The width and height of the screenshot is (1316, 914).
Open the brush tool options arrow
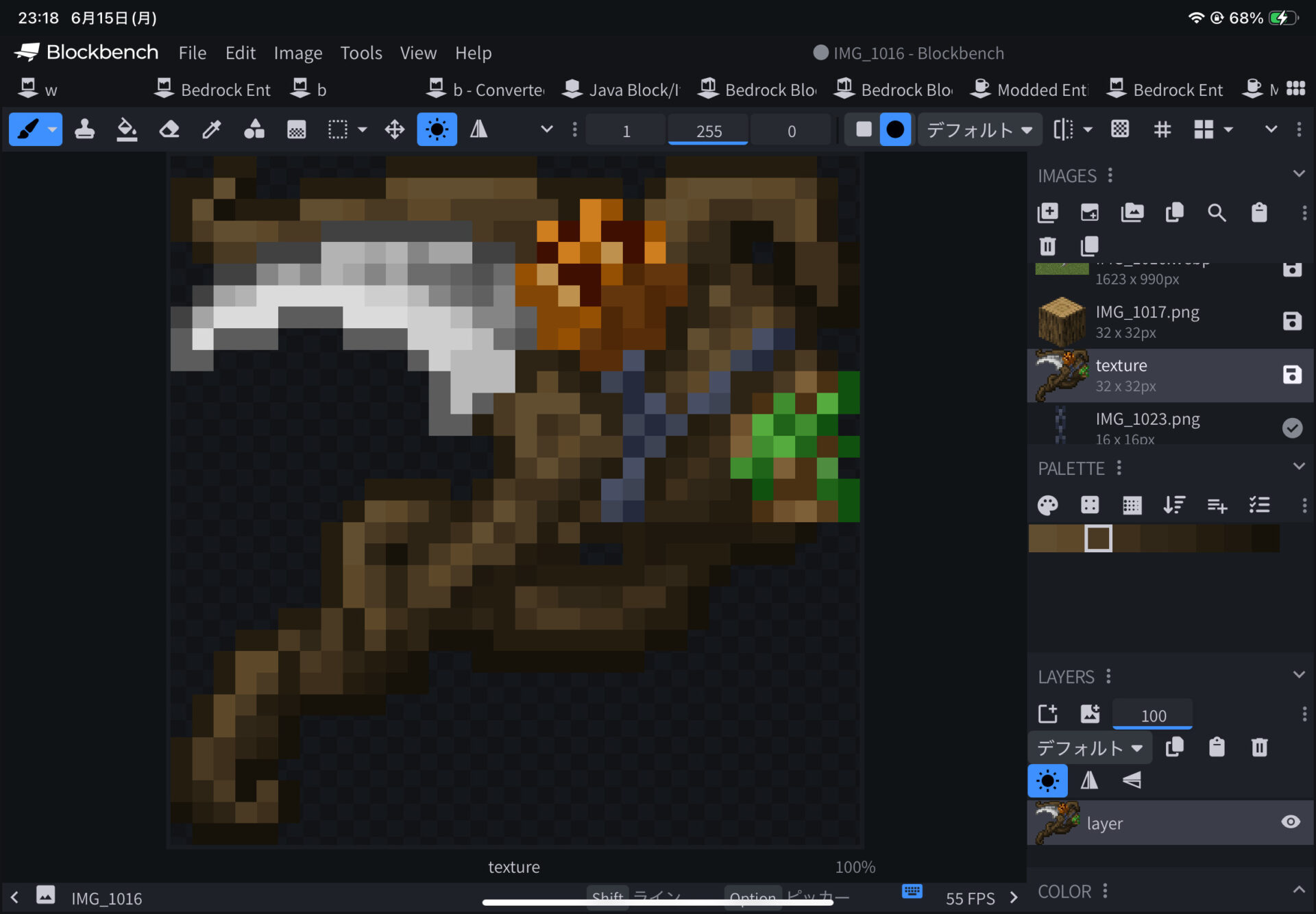(52, 129)
